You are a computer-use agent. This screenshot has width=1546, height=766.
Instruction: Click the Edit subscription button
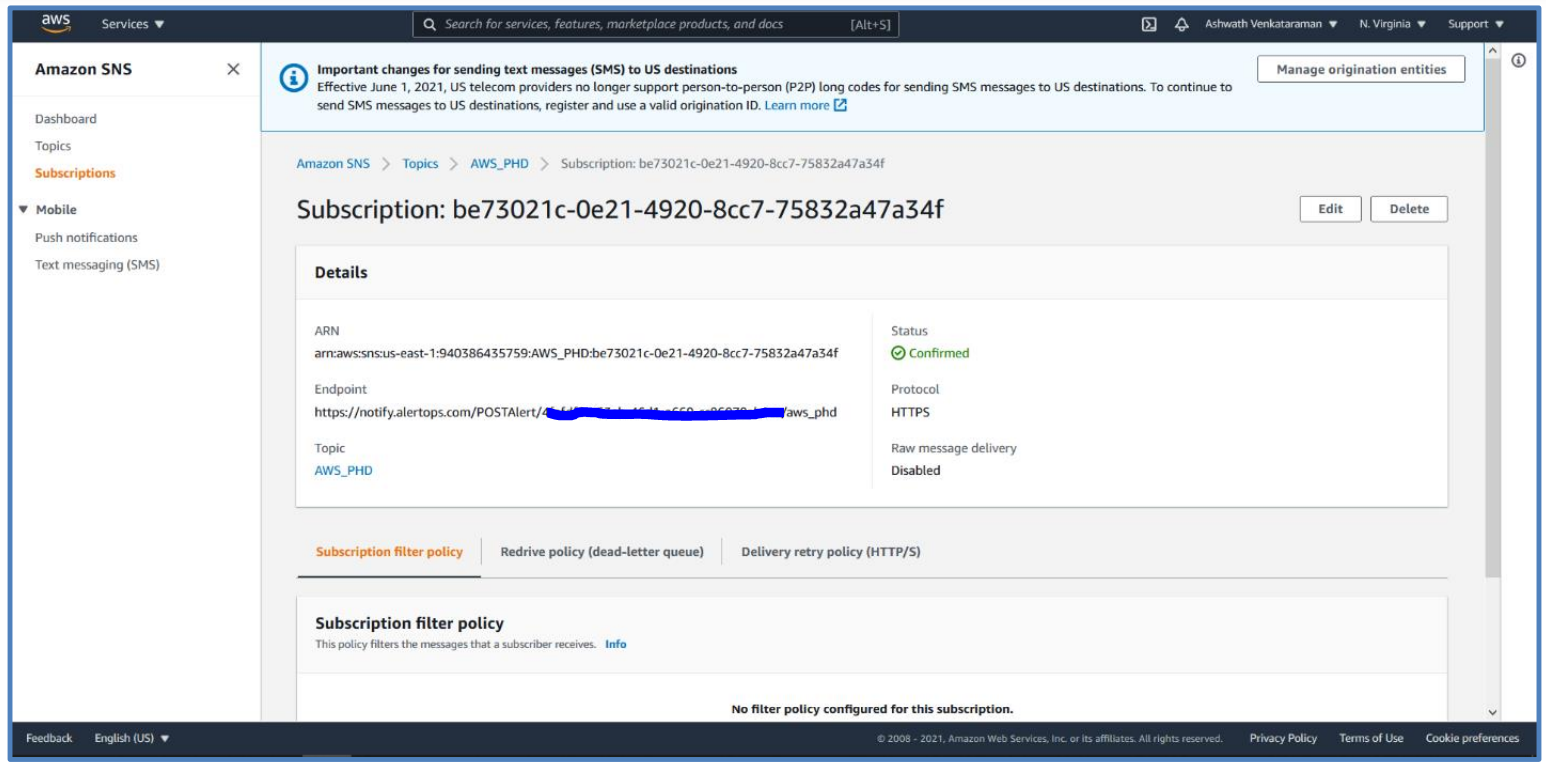1330,209
